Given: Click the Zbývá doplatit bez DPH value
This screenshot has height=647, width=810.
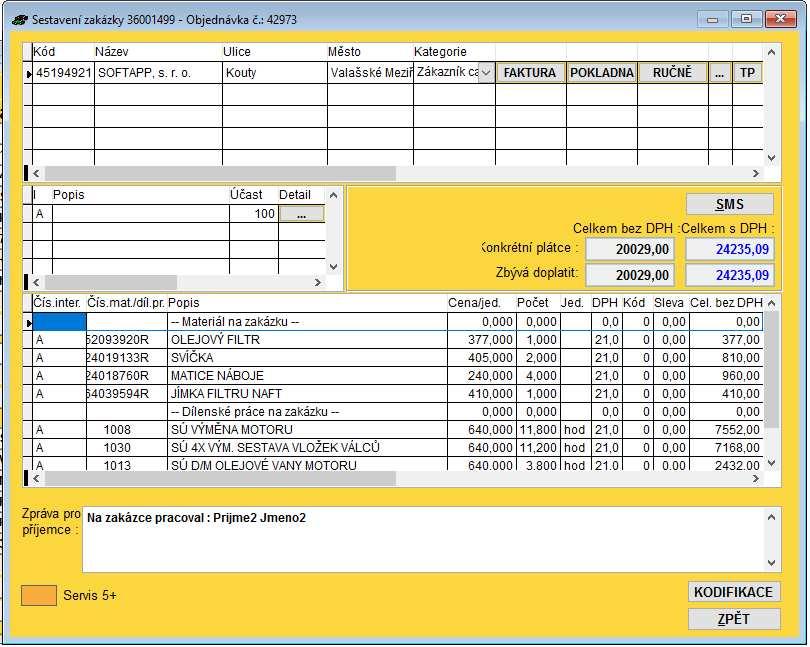Looking at the screenshot, I should (x=630, y=275).
